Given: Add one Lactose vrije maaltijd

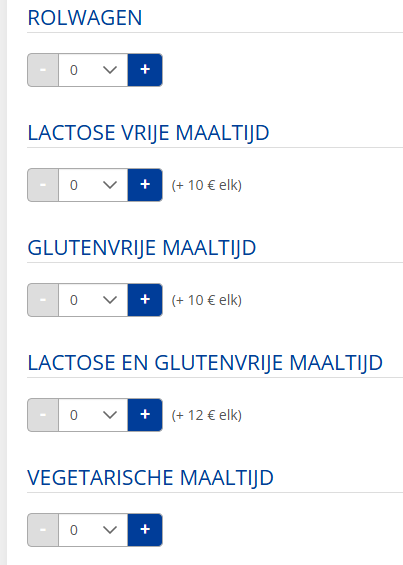Looking at the screenshot, I should 145,185.
